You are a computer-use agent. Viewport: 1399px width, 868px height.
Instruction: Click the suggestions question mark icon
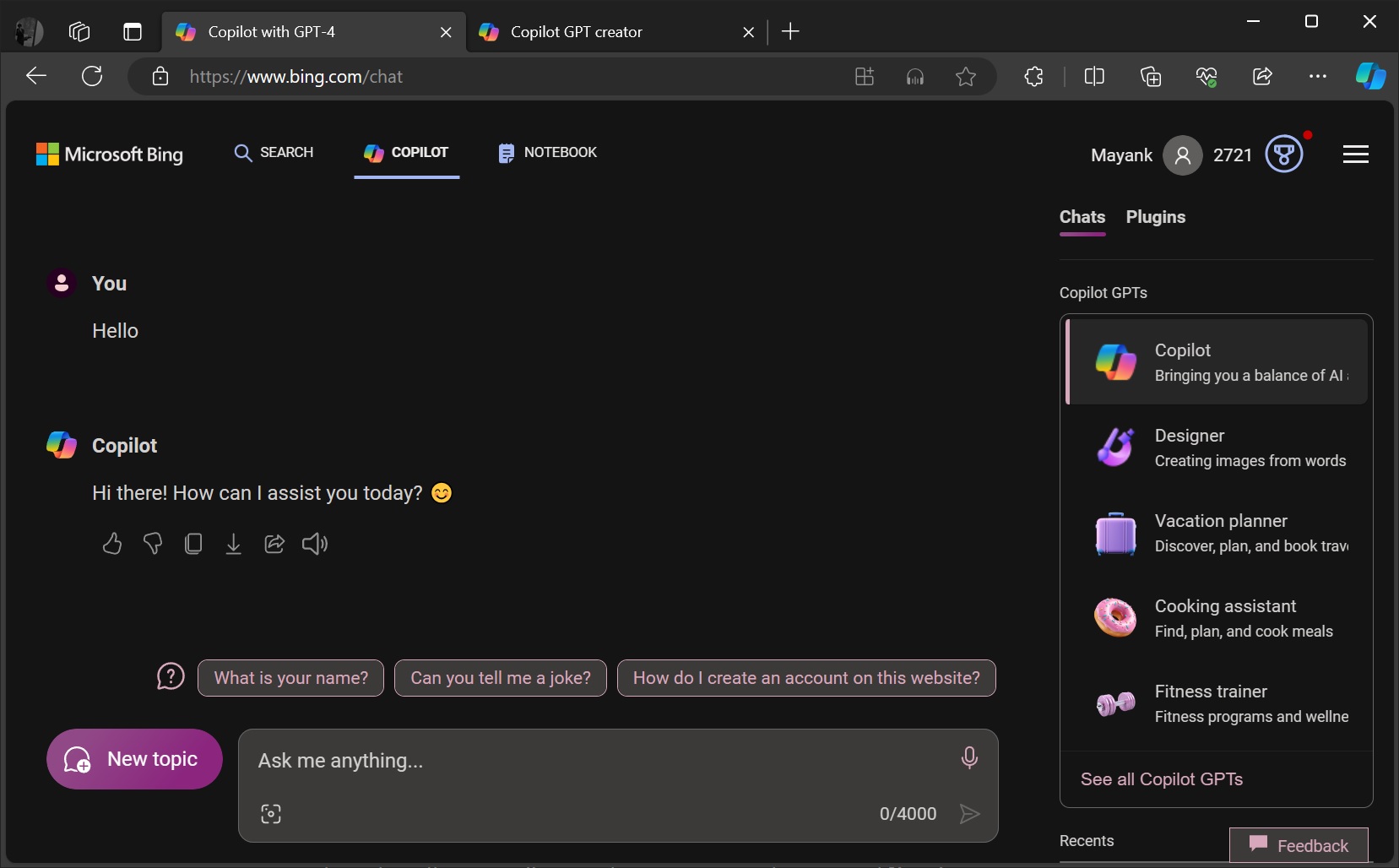pos(171,677)
